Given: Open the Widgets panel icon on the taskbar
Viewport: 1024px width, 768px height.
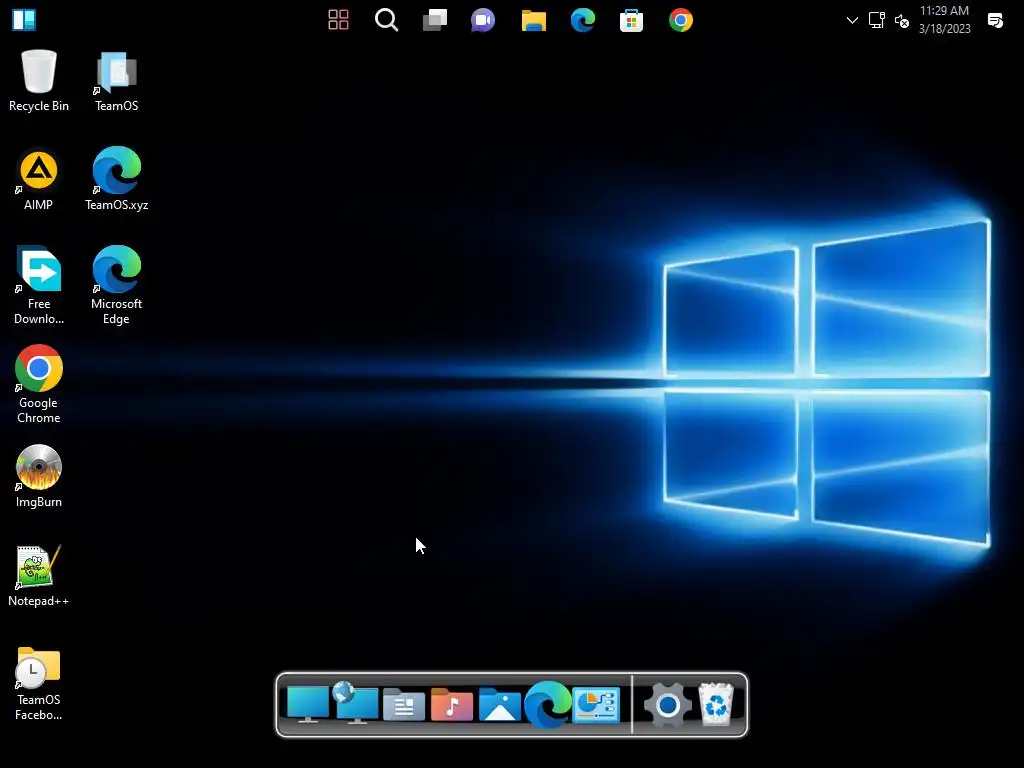Looking at the screenshot, I should click(24, 20).
